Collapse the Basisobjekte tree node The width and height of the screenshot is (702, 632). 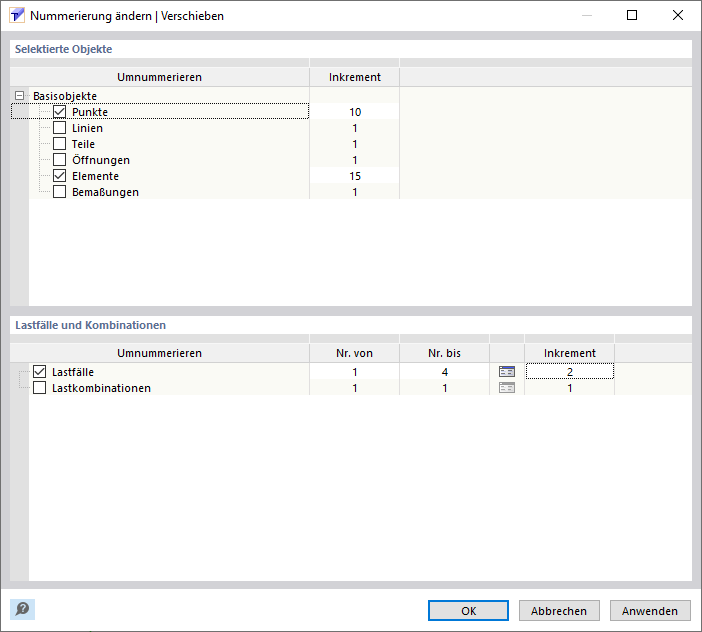(x=19, y=95)
